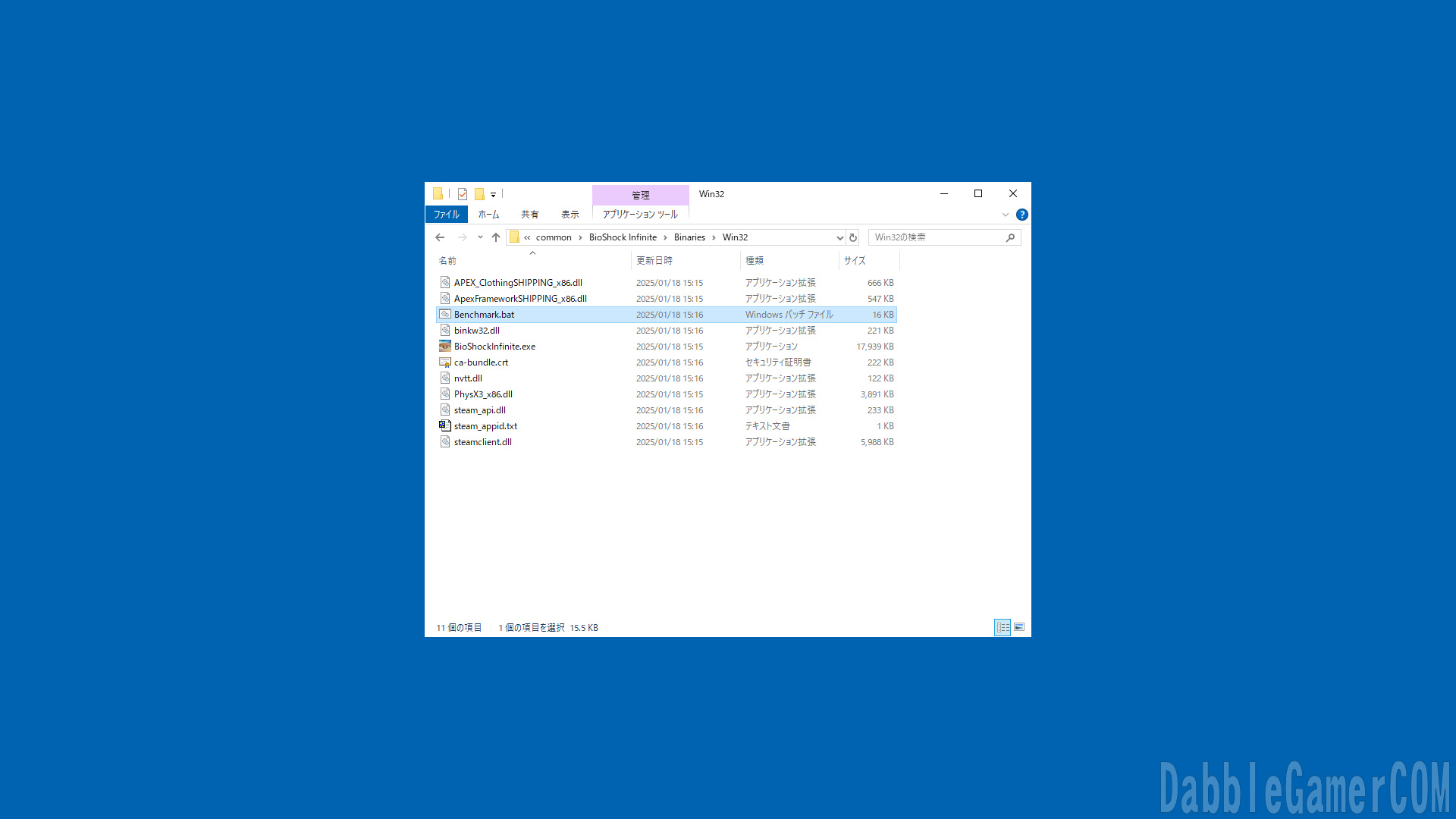
Task: Open the chevron after common in the path
Action: click(580, 237)
